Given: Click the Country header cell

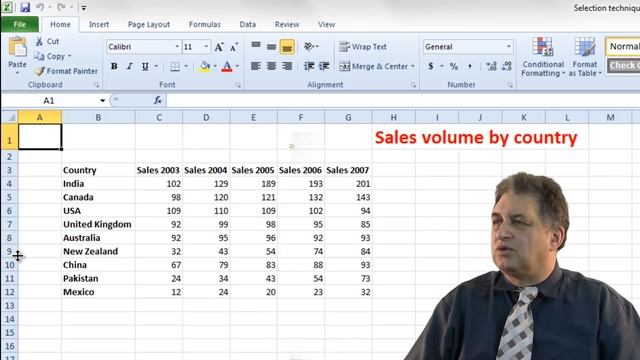Looking at the screenshot, I should [98, 170].
